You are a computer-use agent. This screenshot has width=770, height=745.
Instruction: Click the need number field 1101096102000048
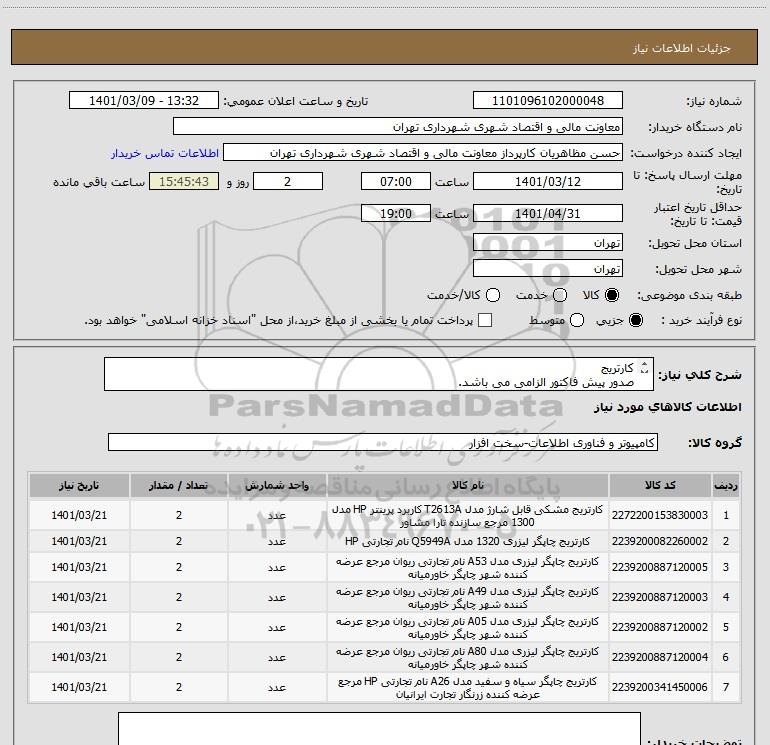(x=548, y=101)
